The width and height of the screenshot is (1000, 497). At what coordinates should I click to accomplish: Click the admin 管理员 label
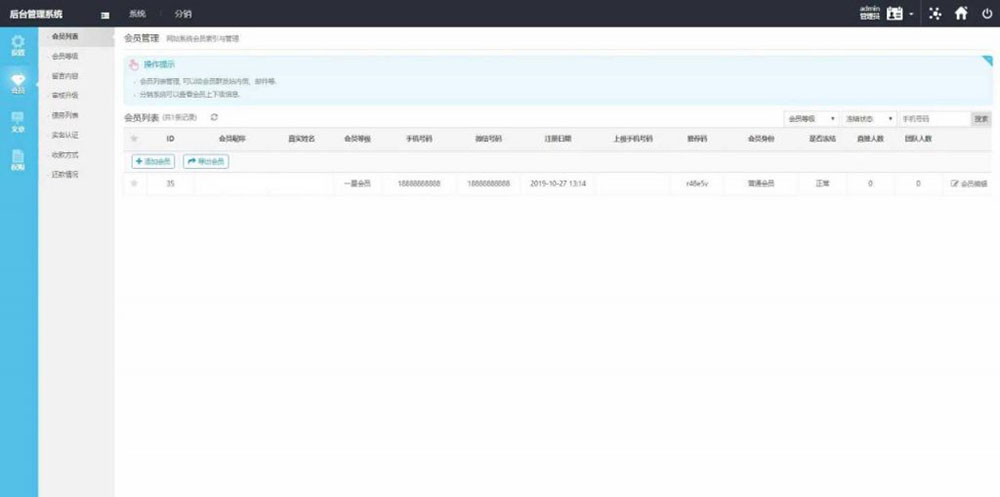tap(870, 13)
